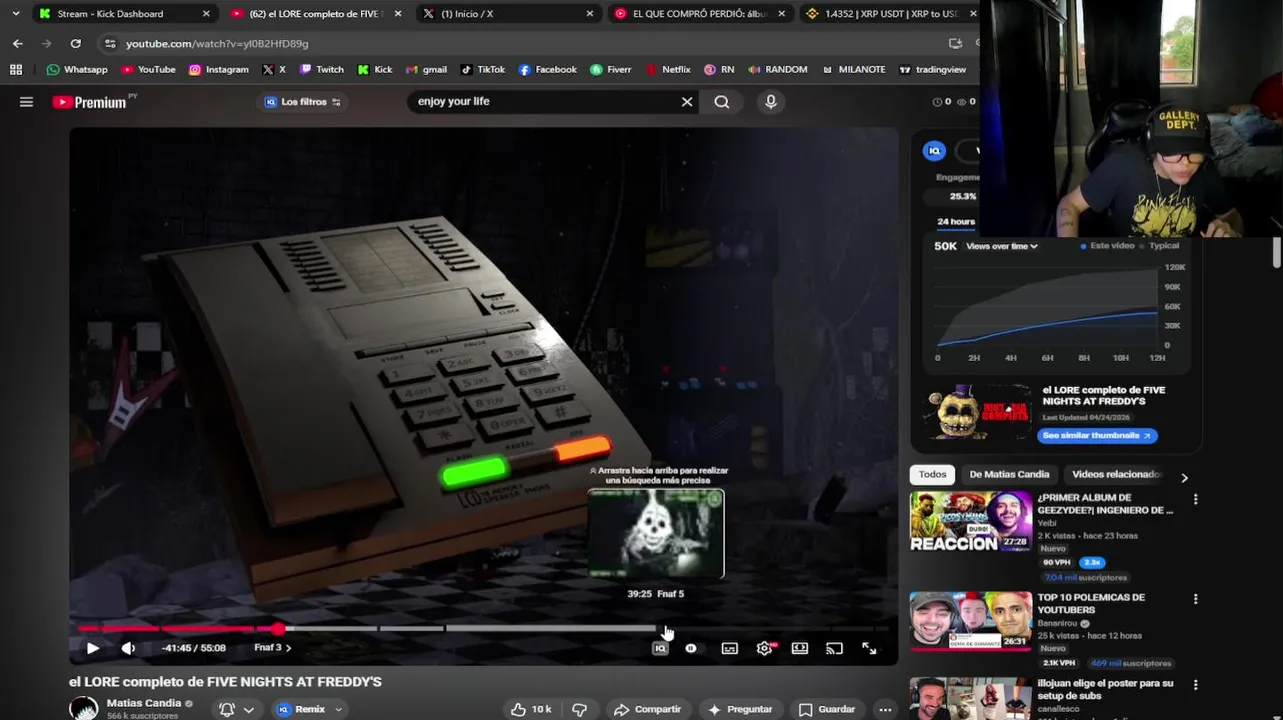Open the Los filtros vidIQ button

coord(303,102)
